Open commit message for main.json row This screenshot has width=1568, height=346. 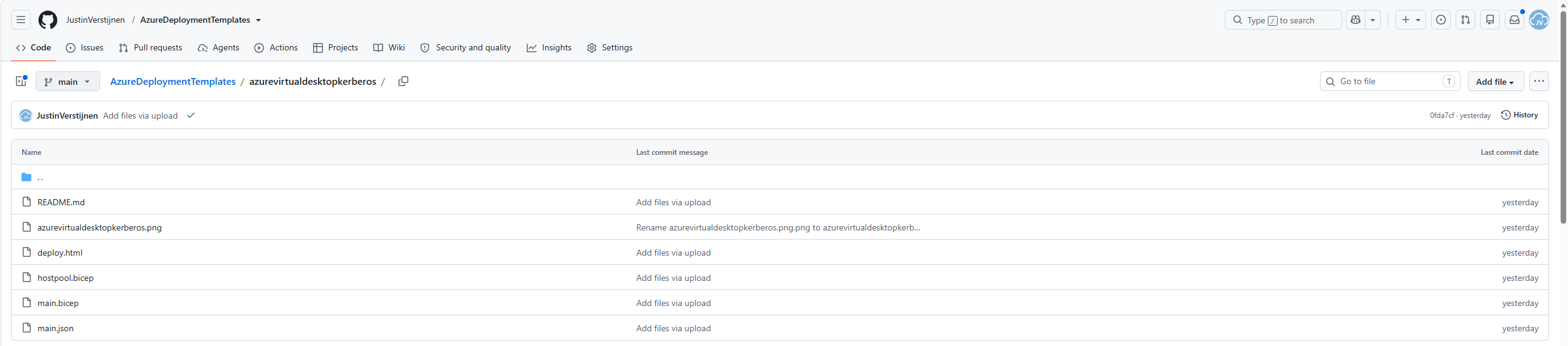673,328
